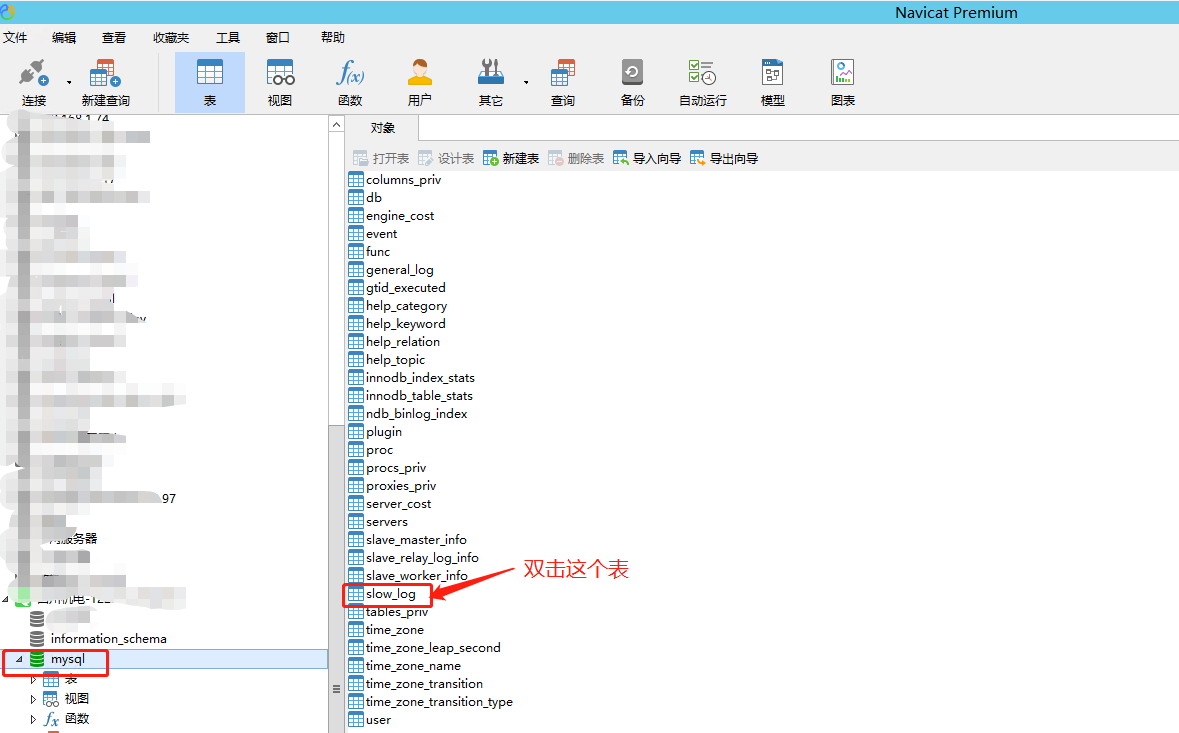
Task: Open the 视图 views toolbar icon
Action: pyautogui.click(x=280, y=83)
